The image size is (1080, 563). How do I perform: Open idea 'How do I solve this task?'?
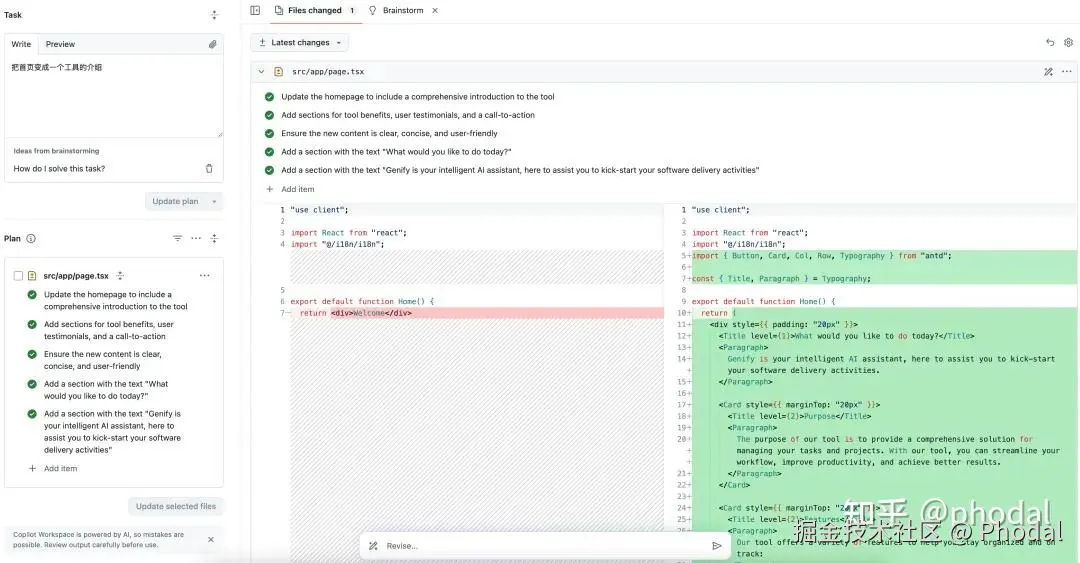(x=59, y=169)
